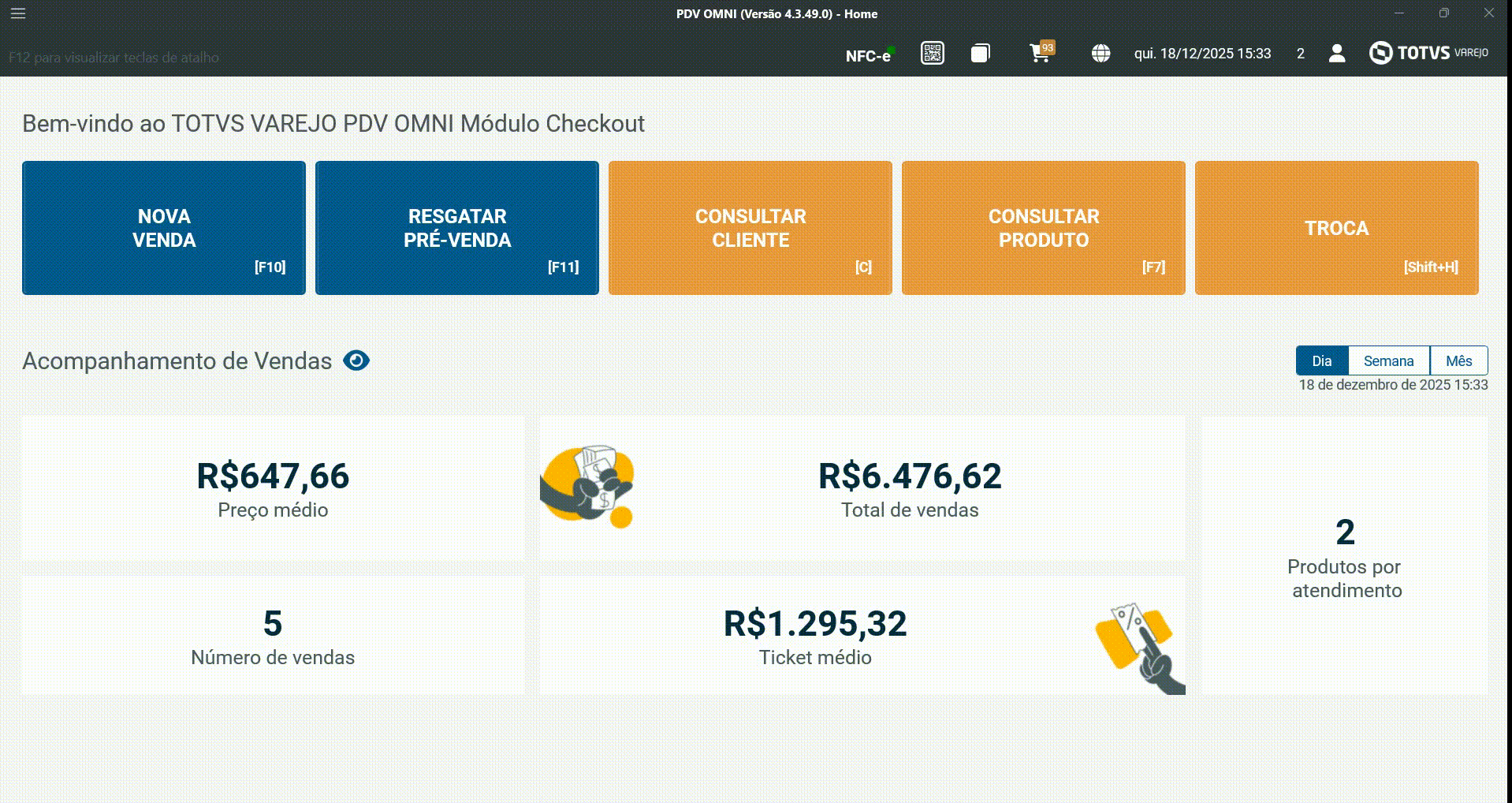The image size is (1512, 803).
Task: Click the Total de vendas card
Action: (910, 488)
